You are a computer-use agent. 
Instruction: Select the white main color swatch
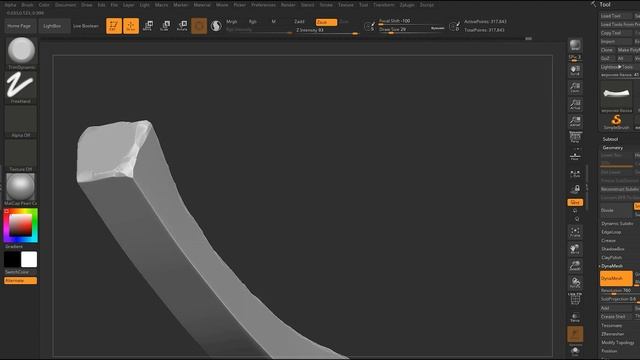coord(29,260)
